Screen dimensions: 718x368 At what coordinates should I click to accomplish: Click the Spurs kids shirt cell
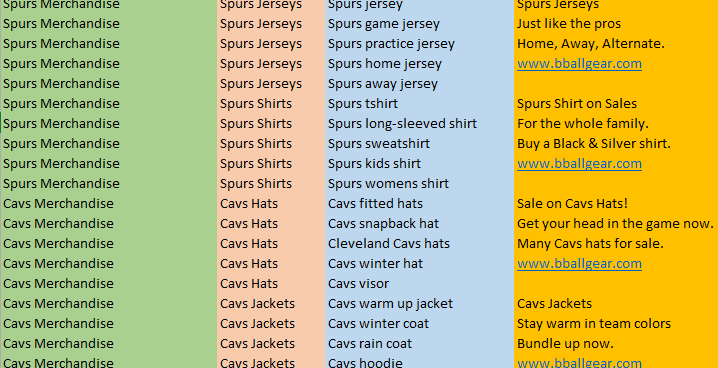tap(419, 164)
